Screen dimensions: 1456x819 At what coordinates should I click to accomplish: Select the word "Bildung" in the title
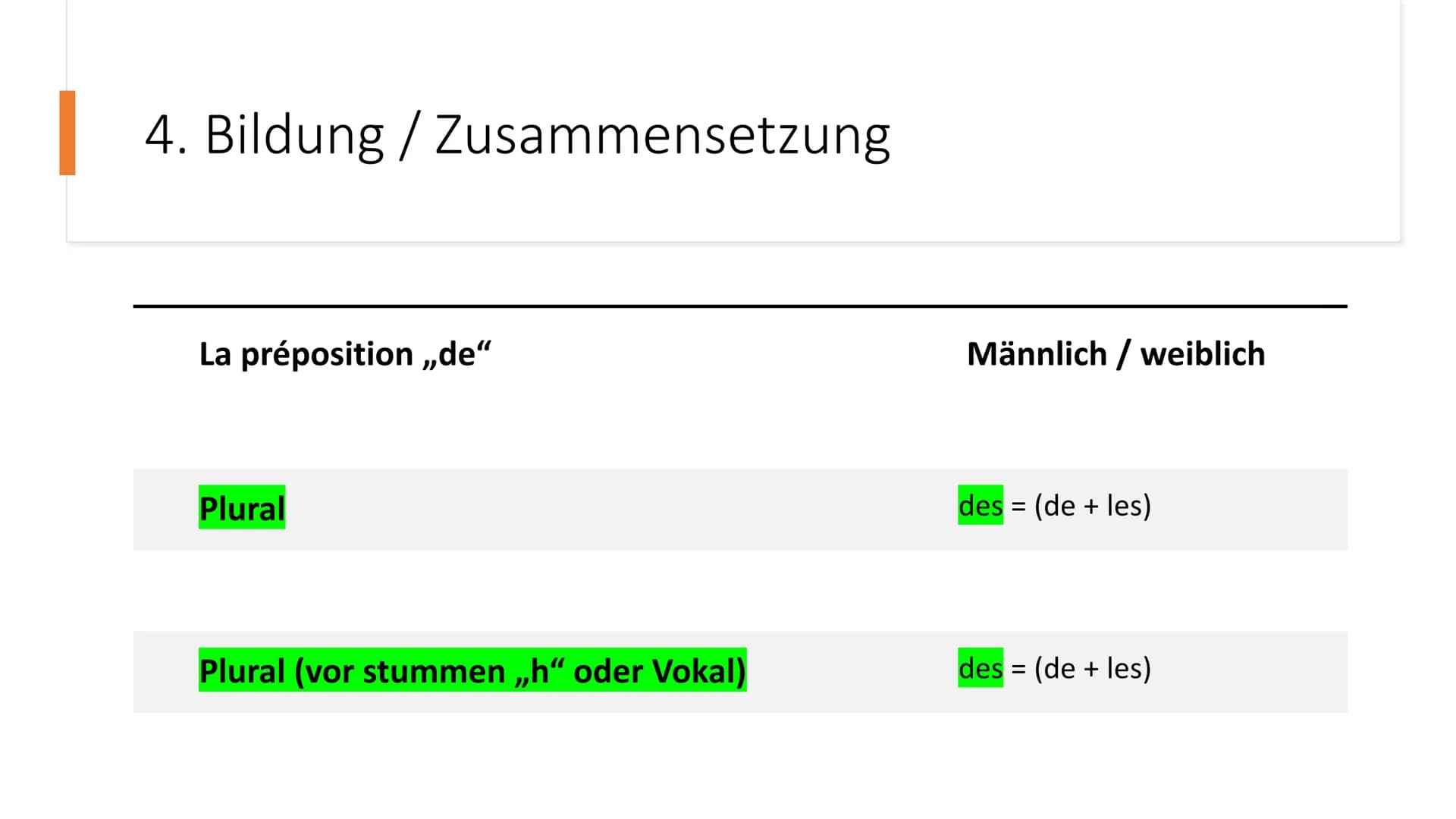pos(294,136)
